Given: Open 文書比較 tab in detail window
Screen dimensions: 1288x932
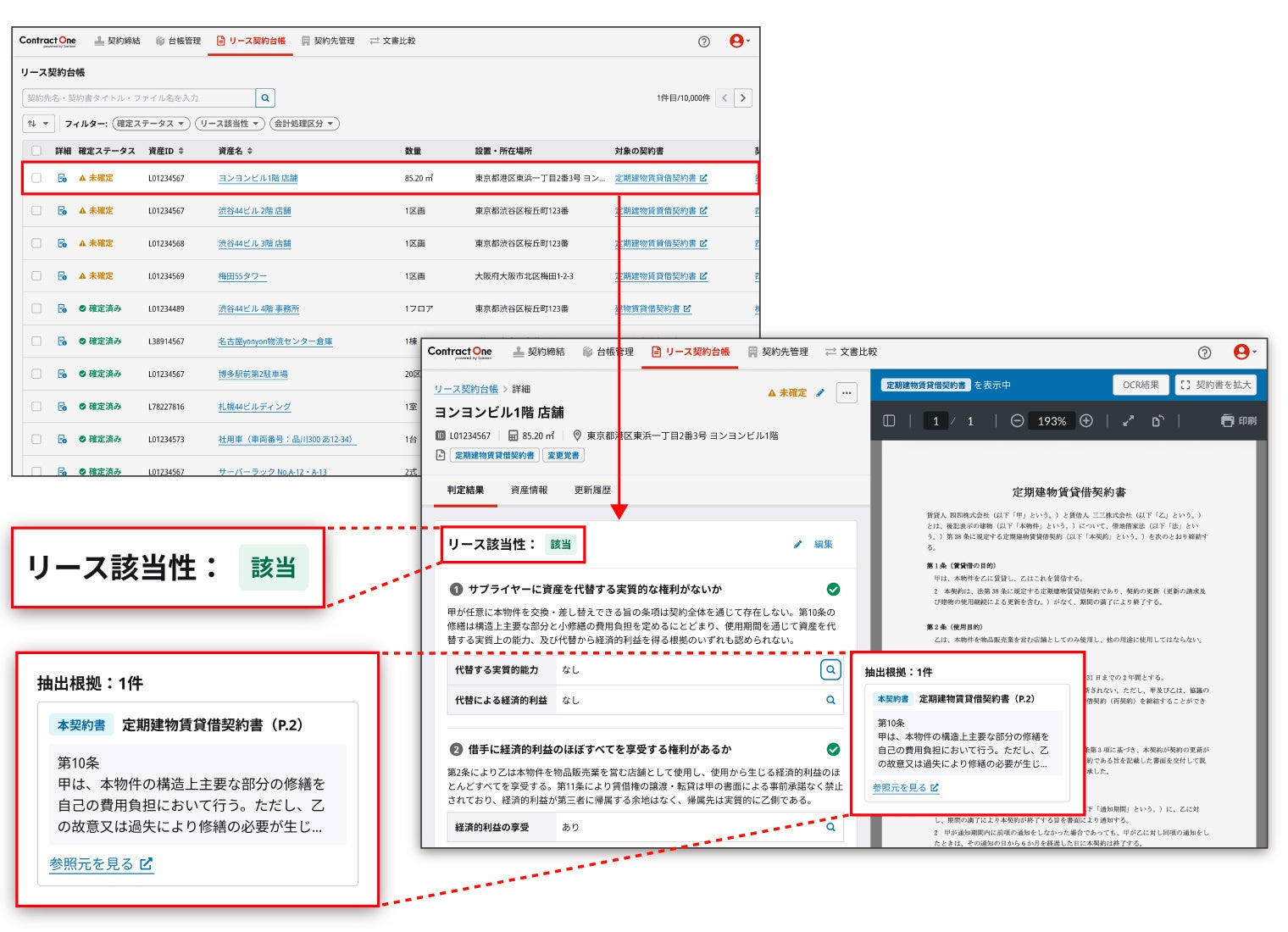Looking at the screenshot, I should click(851, 352).
